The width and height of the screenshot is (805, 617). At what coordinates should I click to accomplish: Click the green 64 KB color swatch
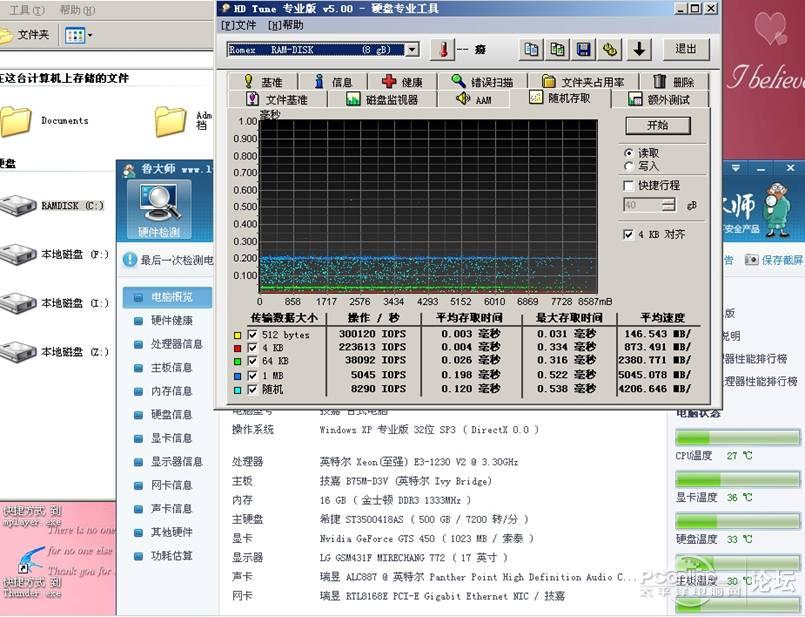(237, 361)
